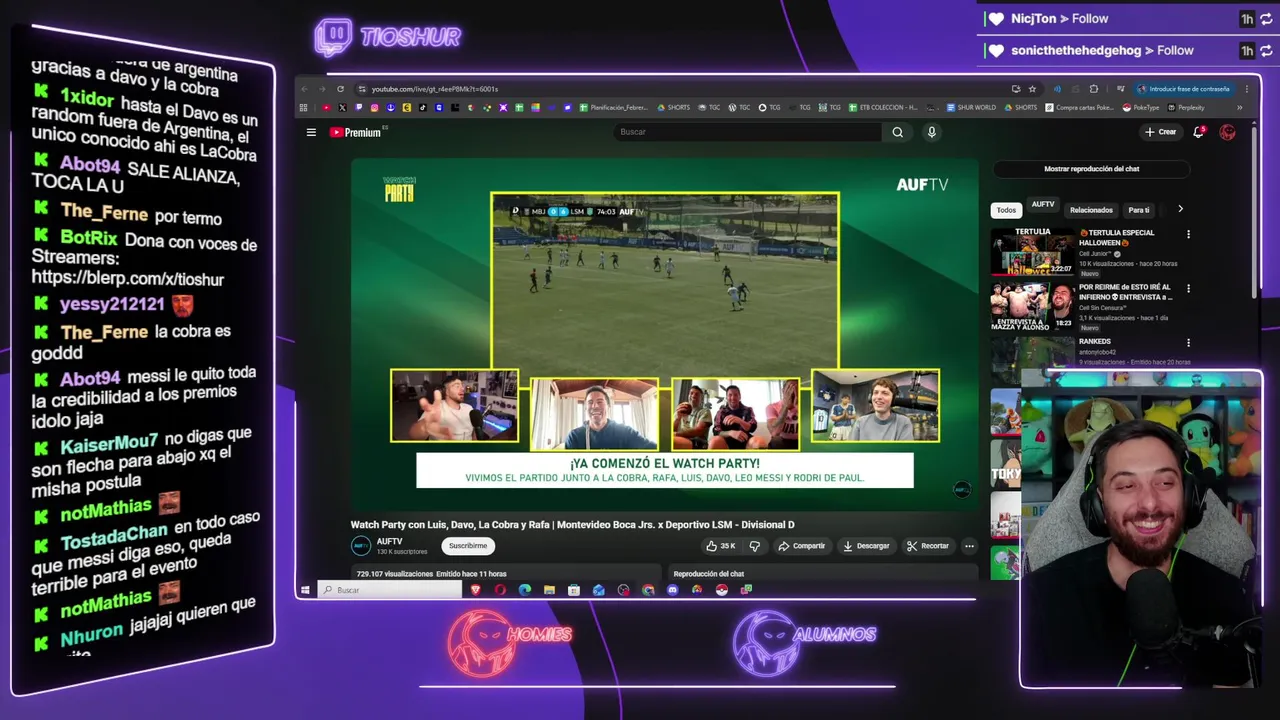Open Brave browser from the taskbar
1280x720 pixels.
[475, 590]
